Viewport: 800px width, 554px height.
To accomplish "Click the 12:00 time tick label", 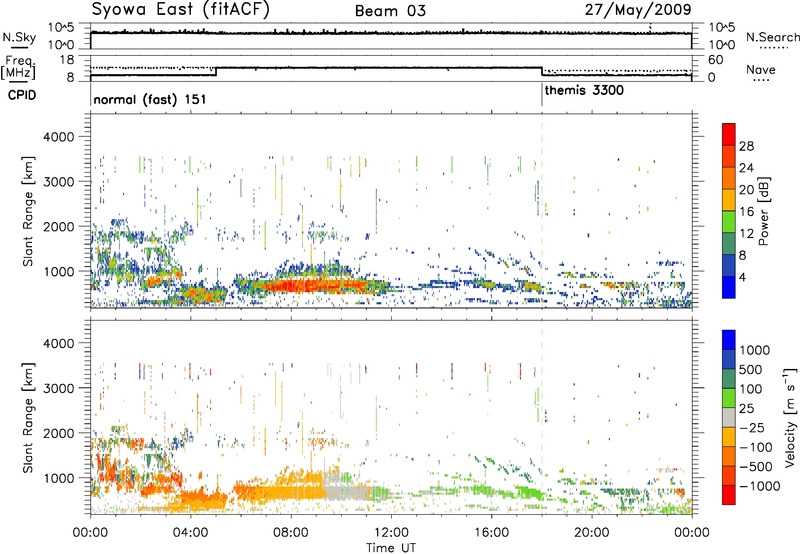I will click(391, 533).
